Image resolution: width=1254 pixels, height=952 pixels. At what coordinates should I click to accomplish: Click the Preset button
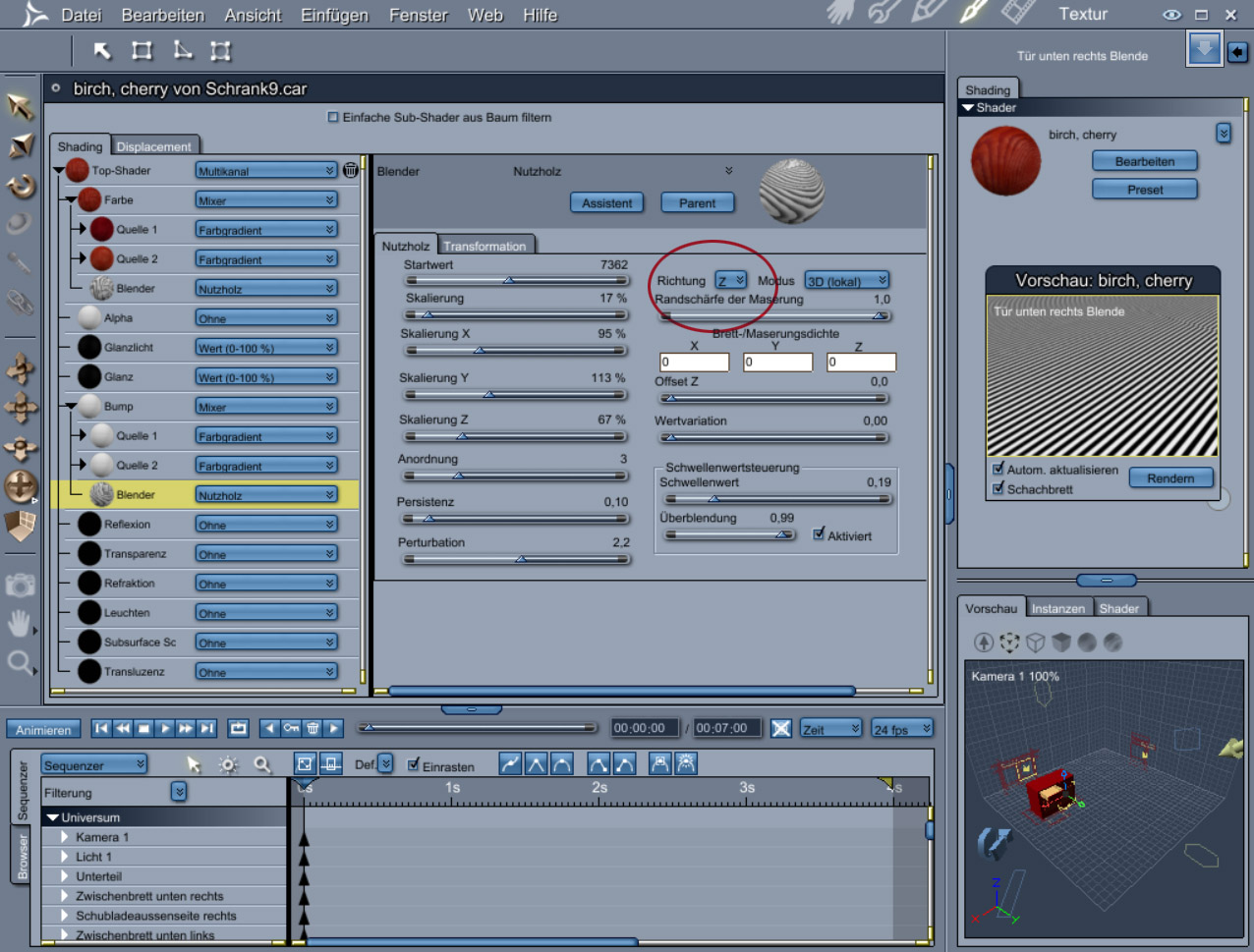[x=1145, y=190]
